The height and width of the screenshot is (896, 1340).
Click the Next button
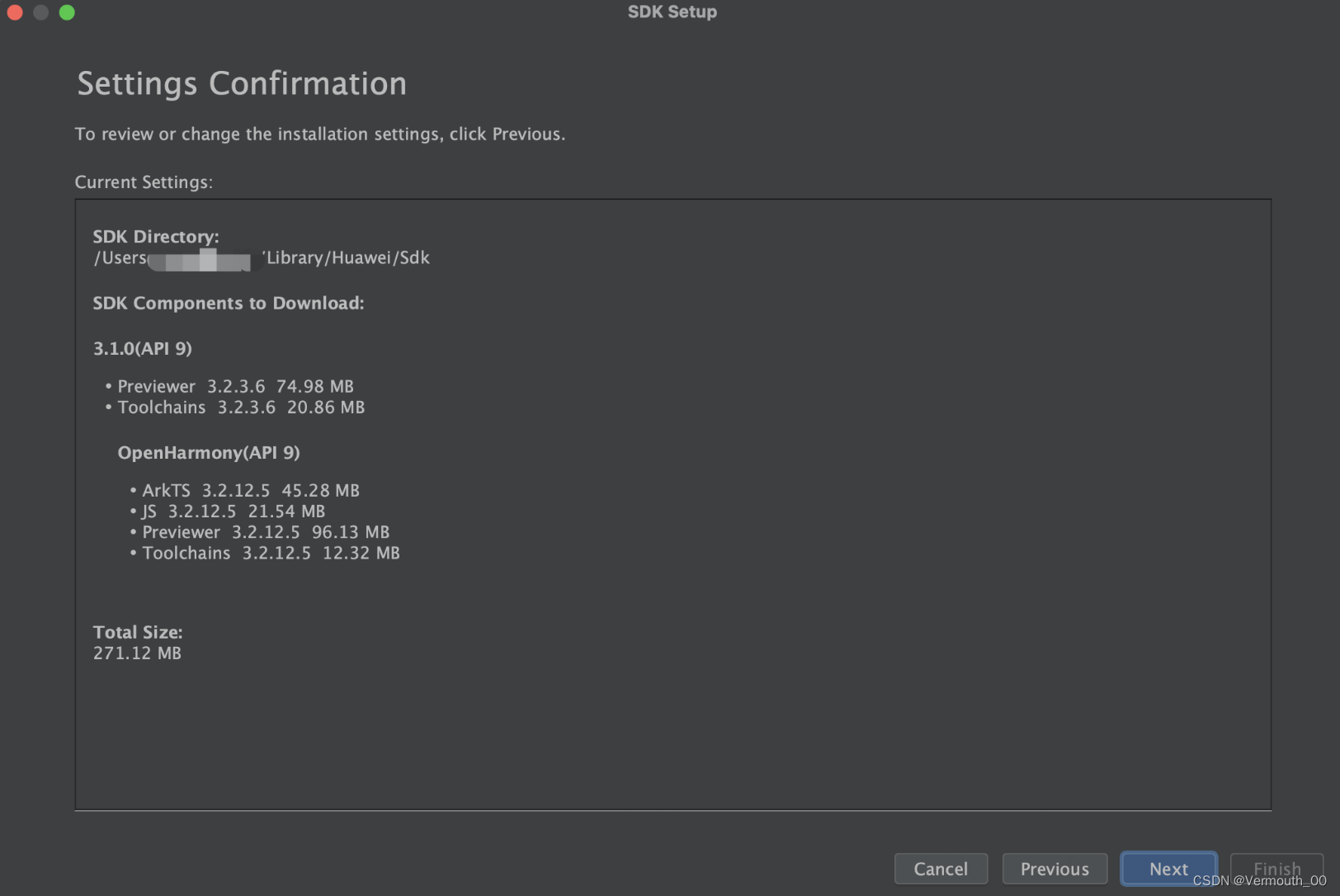1168,869
